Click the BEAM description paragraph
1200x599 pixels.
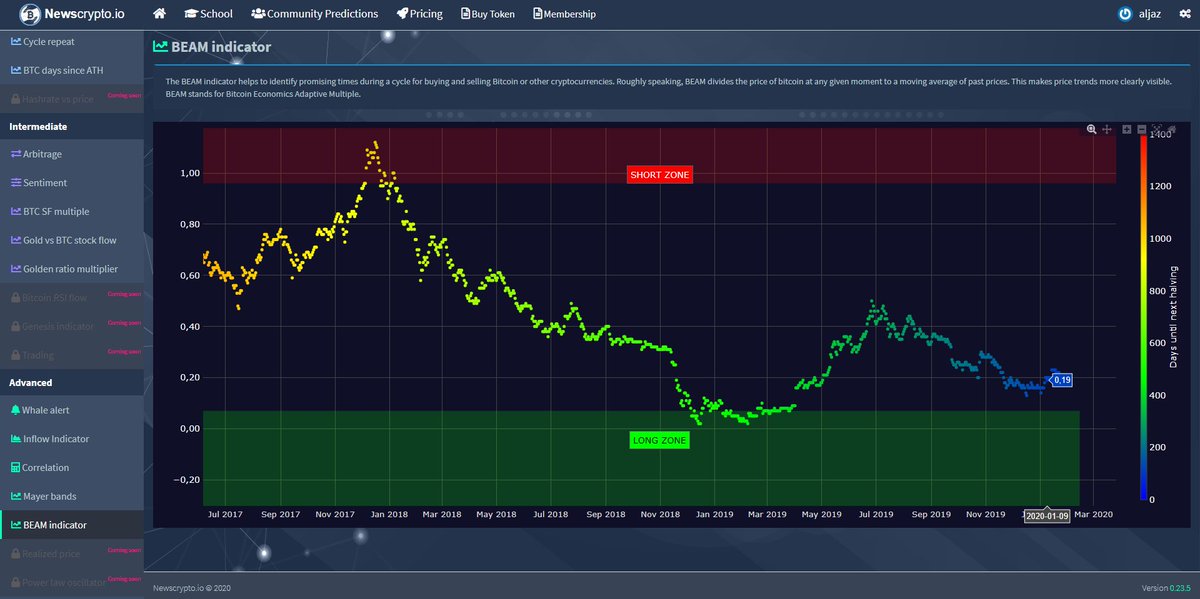(x=668, y=87)
